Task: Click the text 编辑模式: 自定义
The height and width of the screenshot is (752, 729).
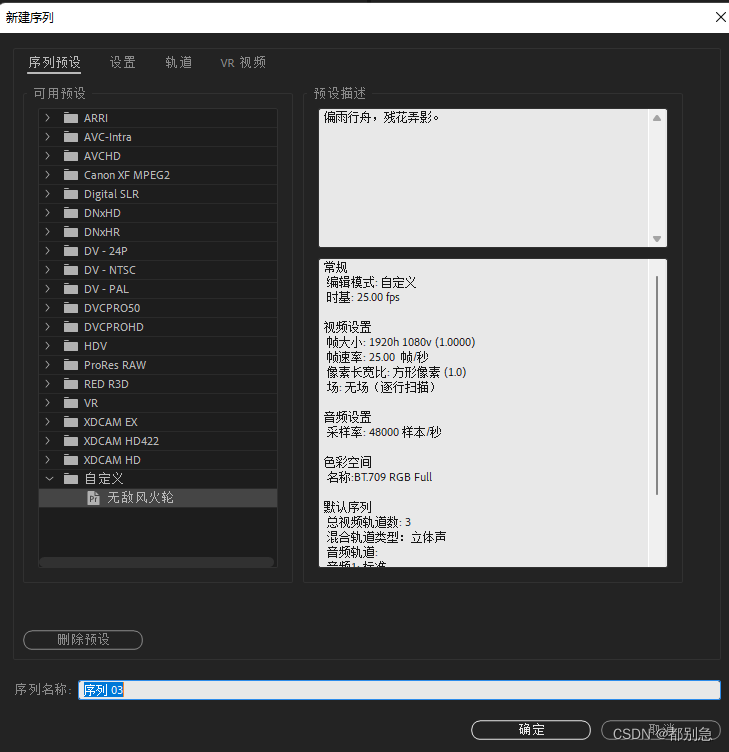Action: pos(371,282)
